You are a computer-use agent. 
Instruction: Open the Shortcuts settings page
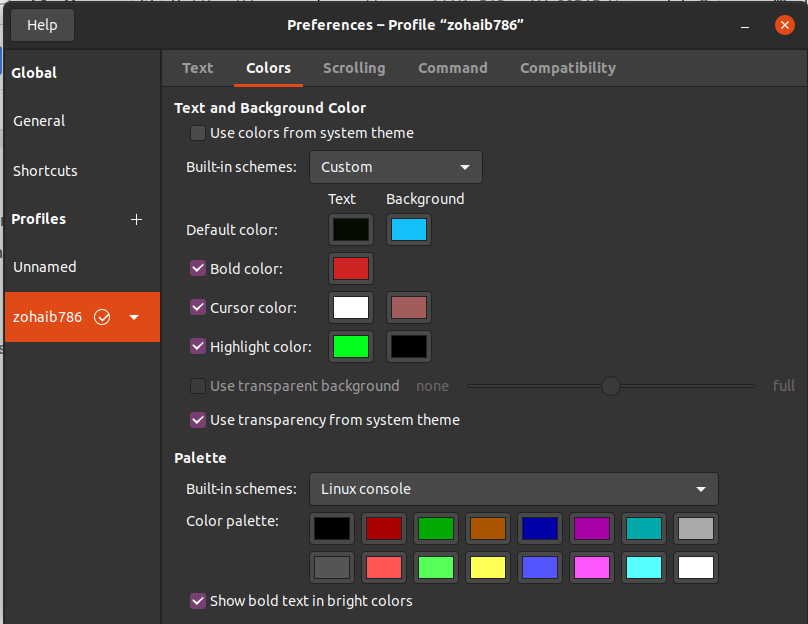(x=45, y=171)
